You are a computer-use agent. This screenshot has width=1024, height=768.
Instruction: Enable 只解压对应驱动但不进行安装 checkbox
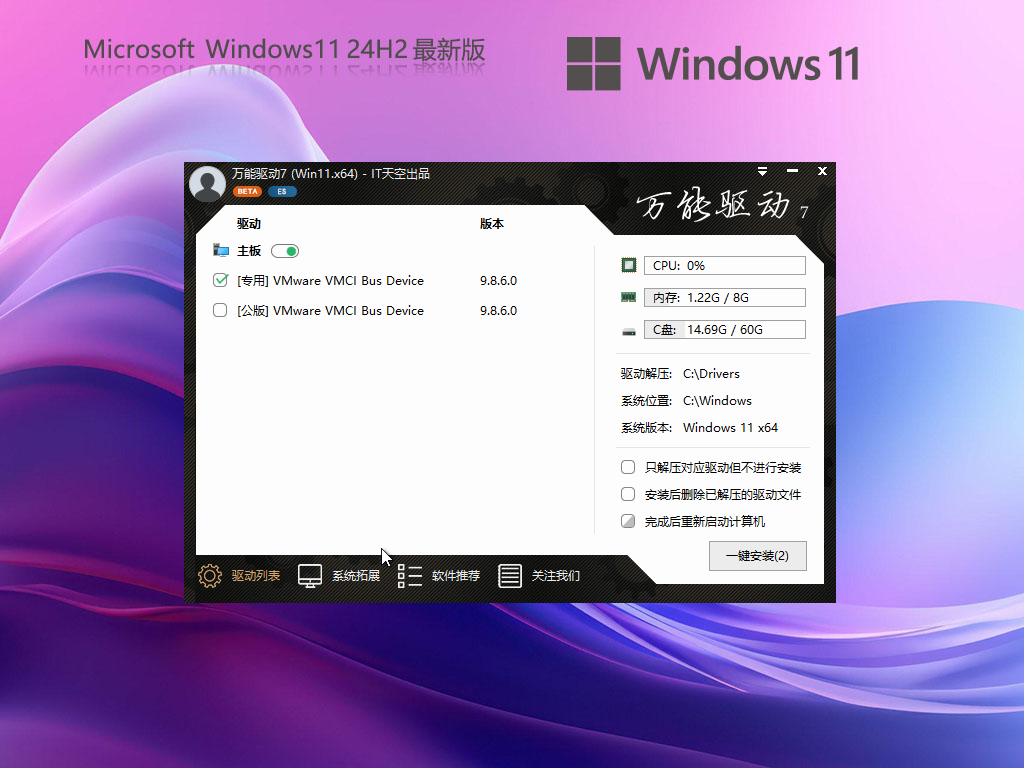628,467
